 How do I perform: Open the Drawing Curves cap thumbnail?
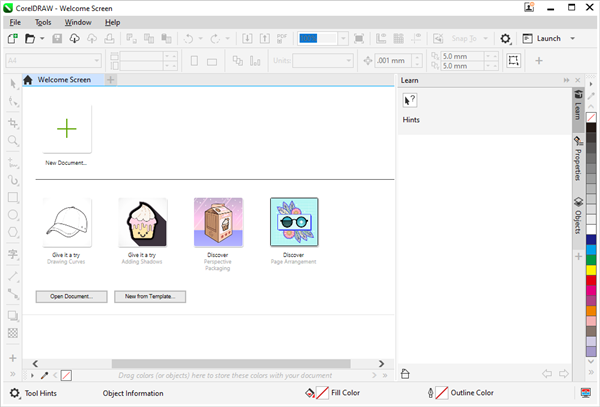67,222
